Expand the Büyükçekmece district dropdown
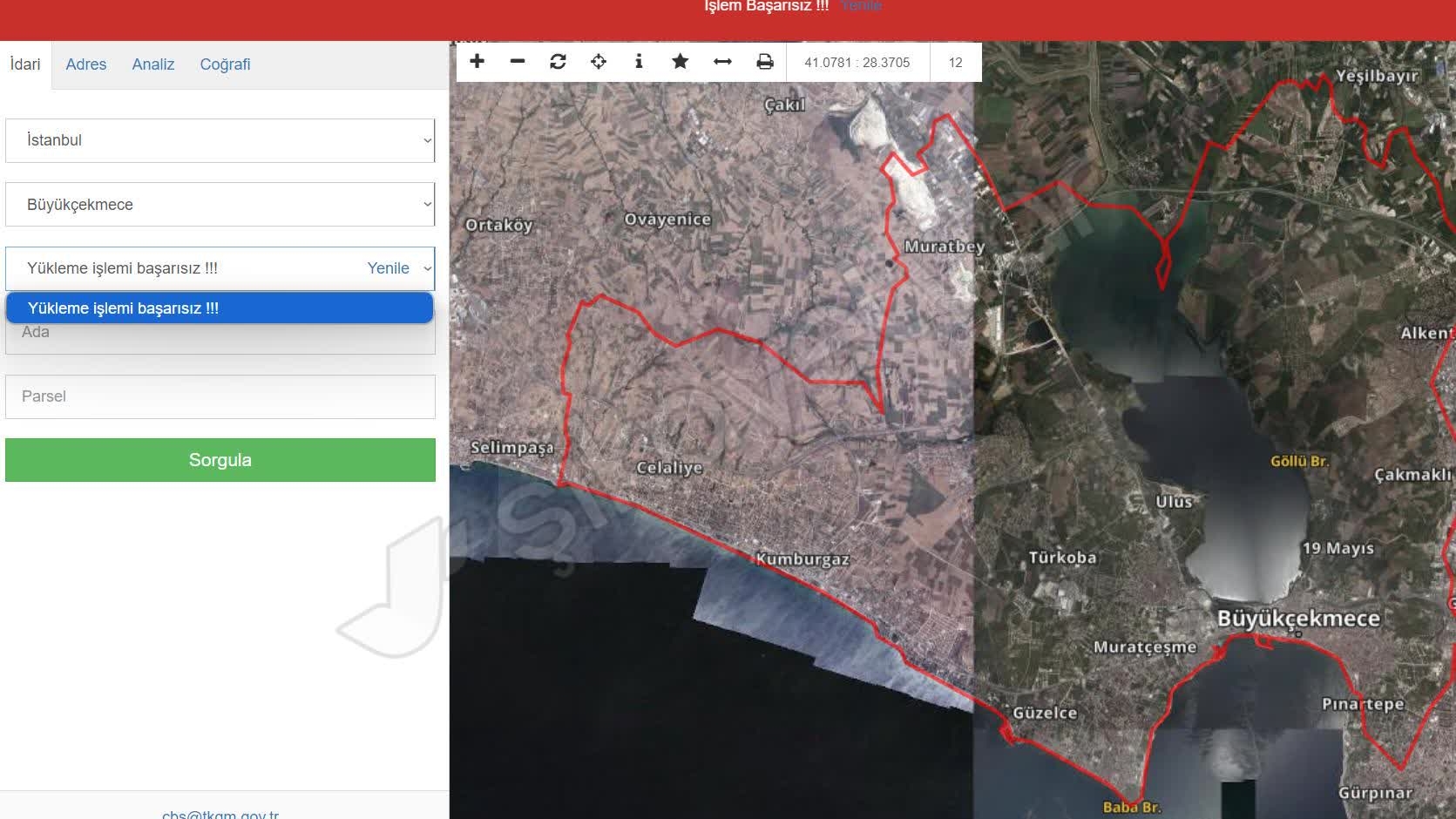The height and width of the screenshot is (819, 1456). click(220, 205)
